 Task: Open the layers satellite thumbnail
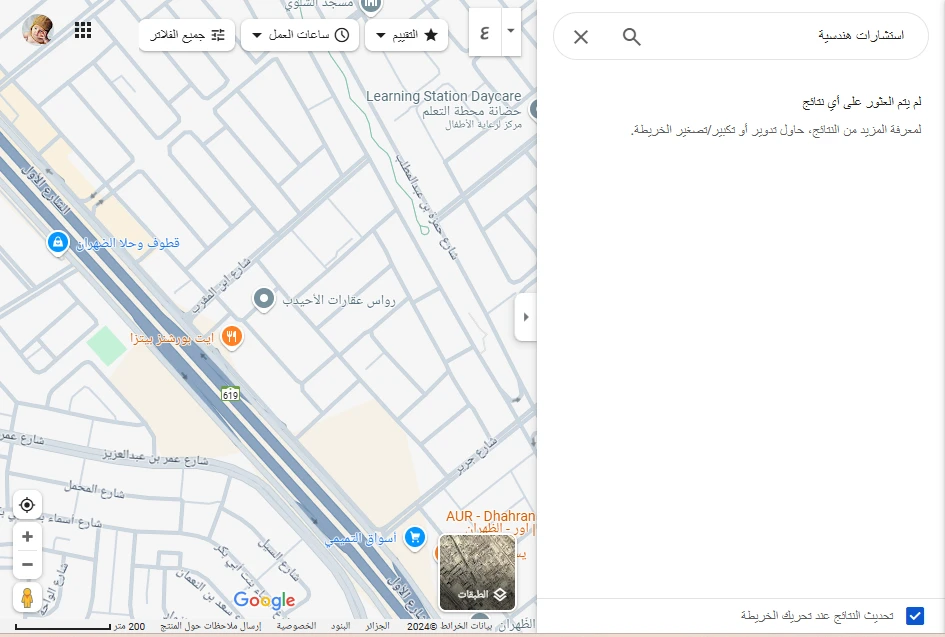point(478,572)
